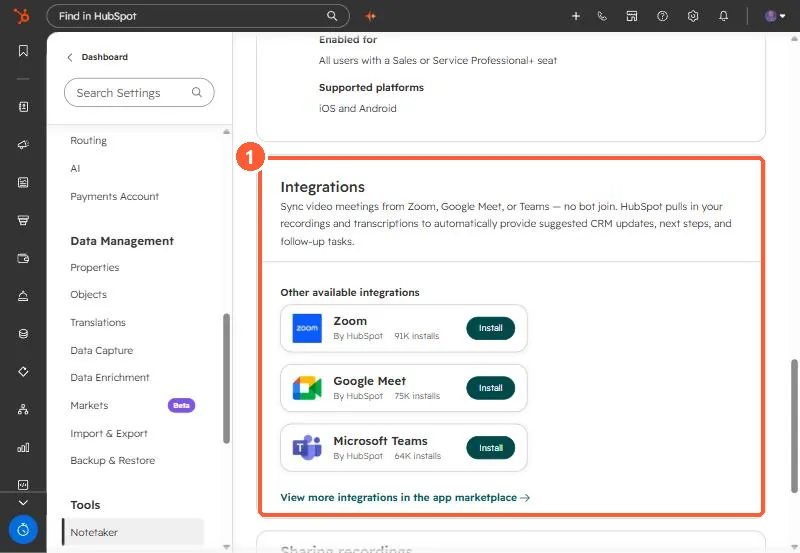Open Properties settings
Screen dimensions: 800x553
click(x=94, y=268)
